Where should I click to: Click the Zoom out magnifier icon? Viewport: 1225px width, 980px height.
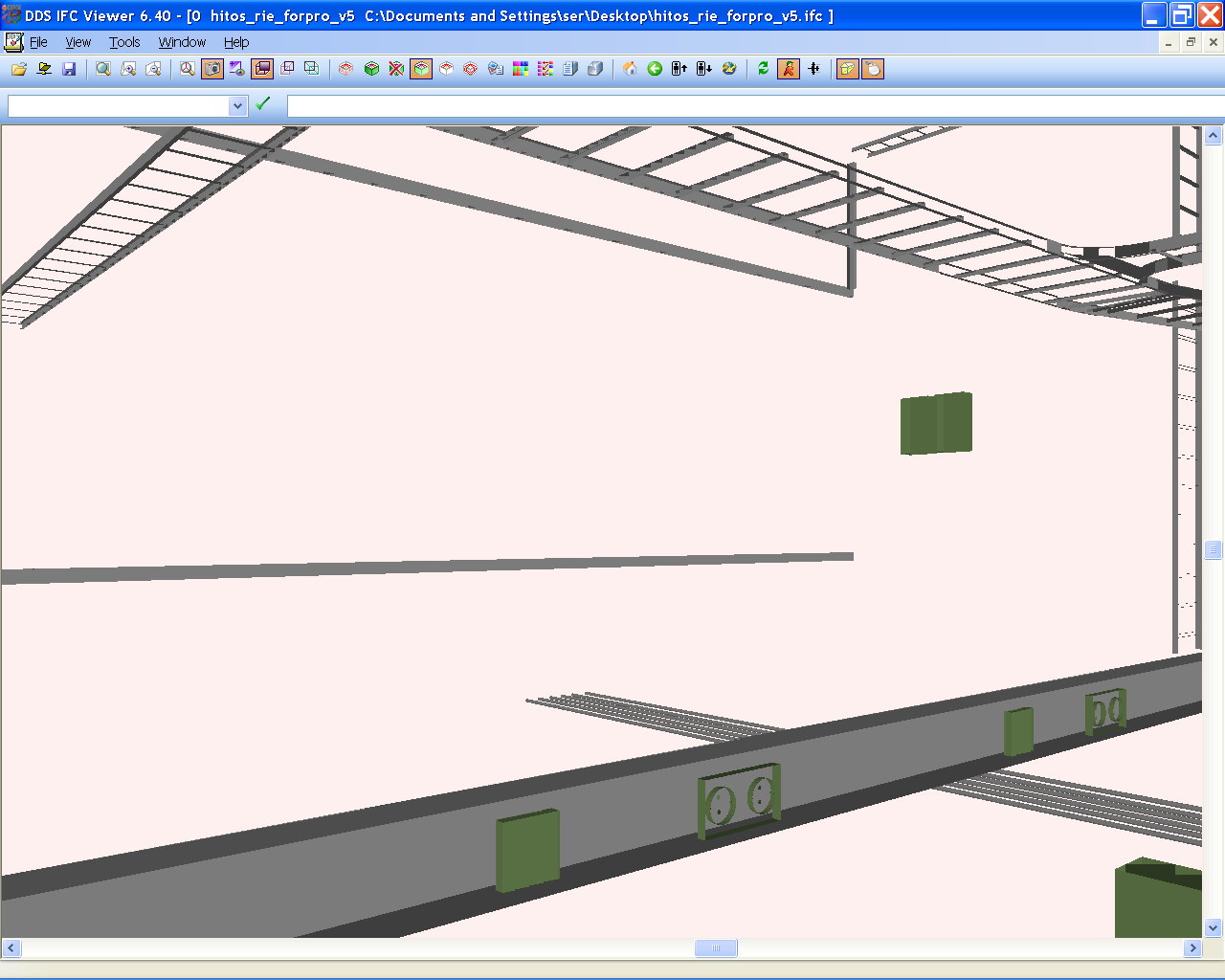153,69
